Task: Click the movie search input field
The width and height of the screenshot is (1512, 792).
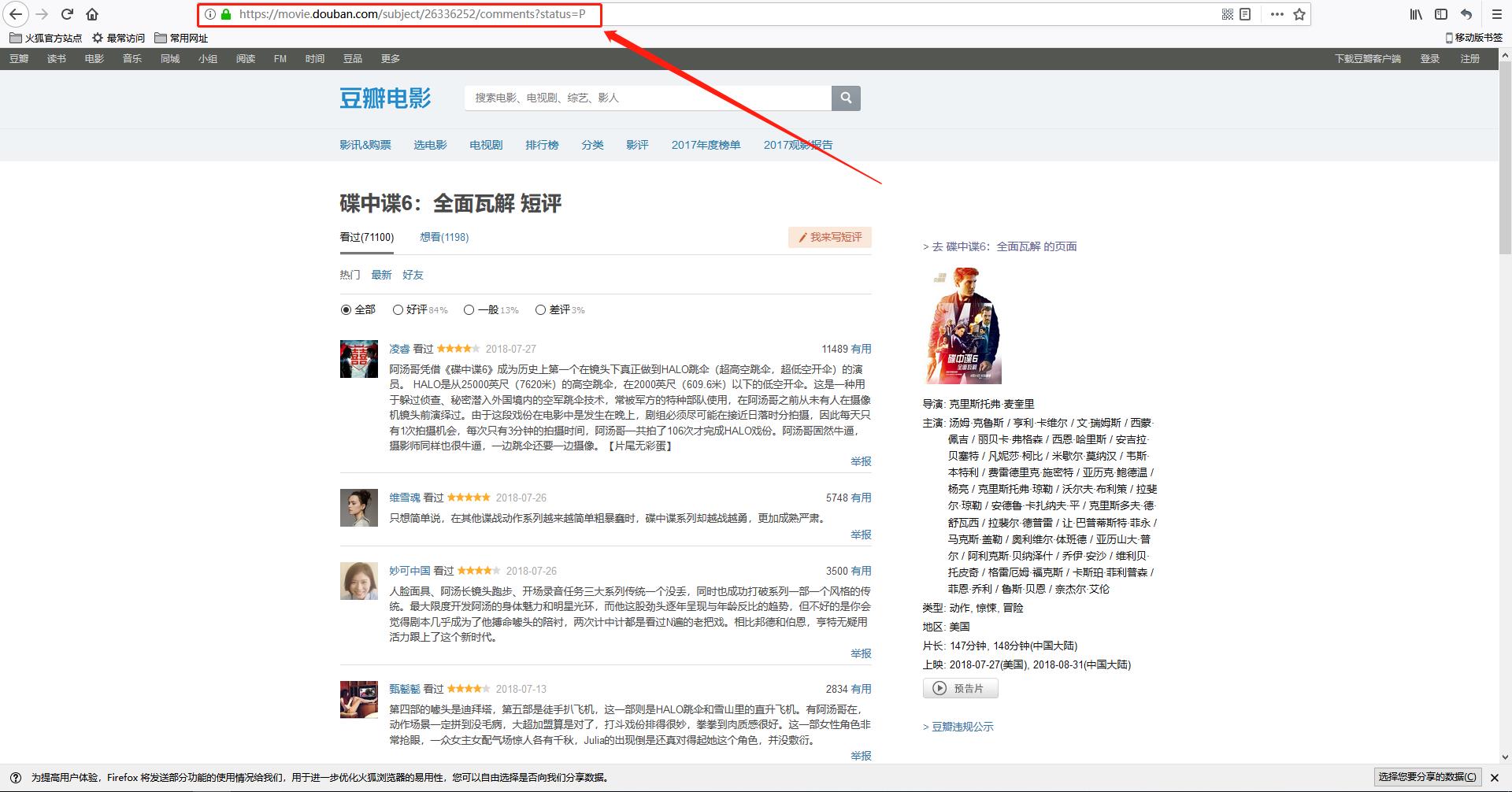Action: coord(648,98)
